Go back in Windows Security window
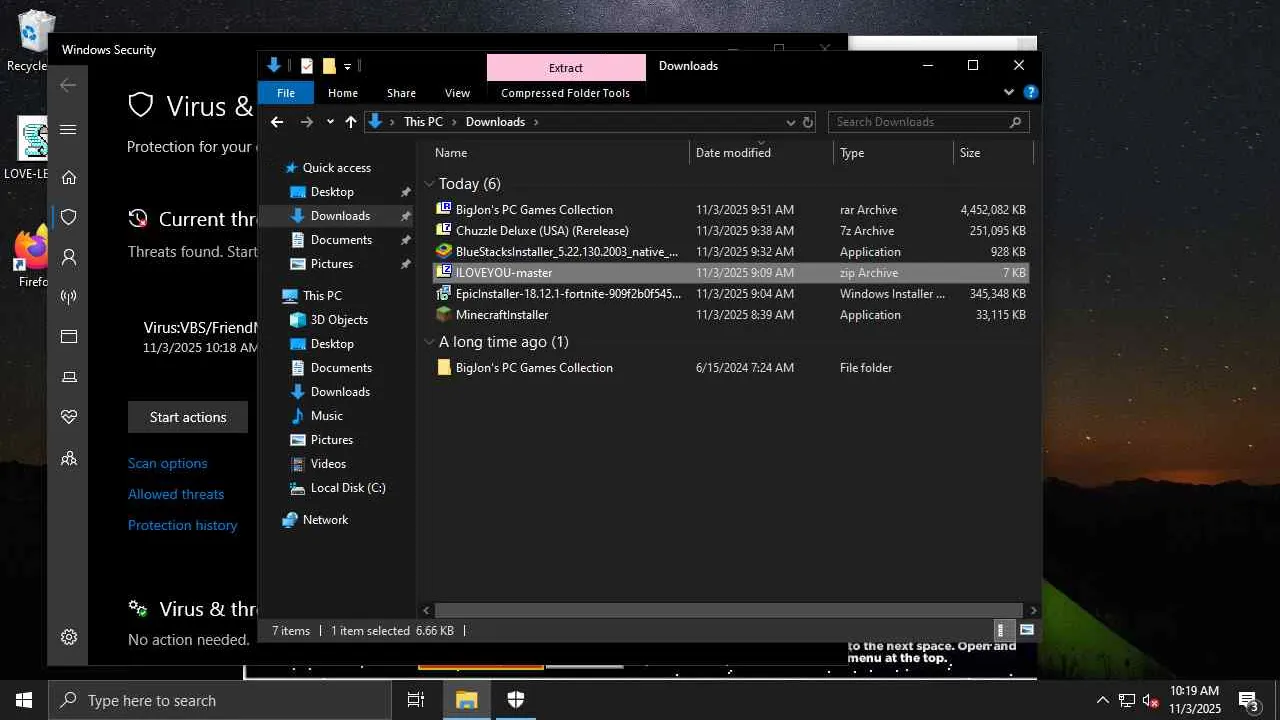 [x=68, y=86]
